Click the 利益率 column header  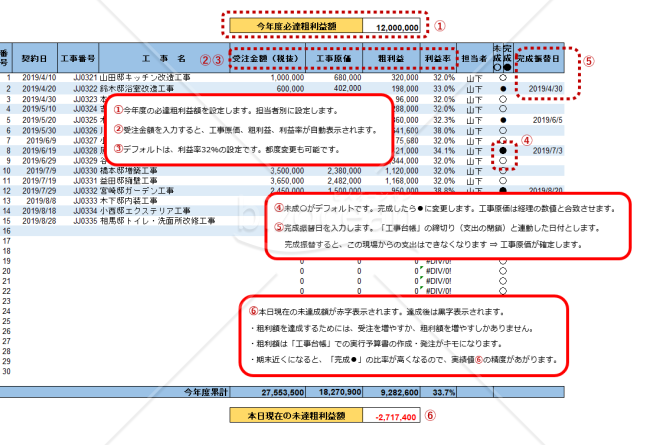pos(438,58)
